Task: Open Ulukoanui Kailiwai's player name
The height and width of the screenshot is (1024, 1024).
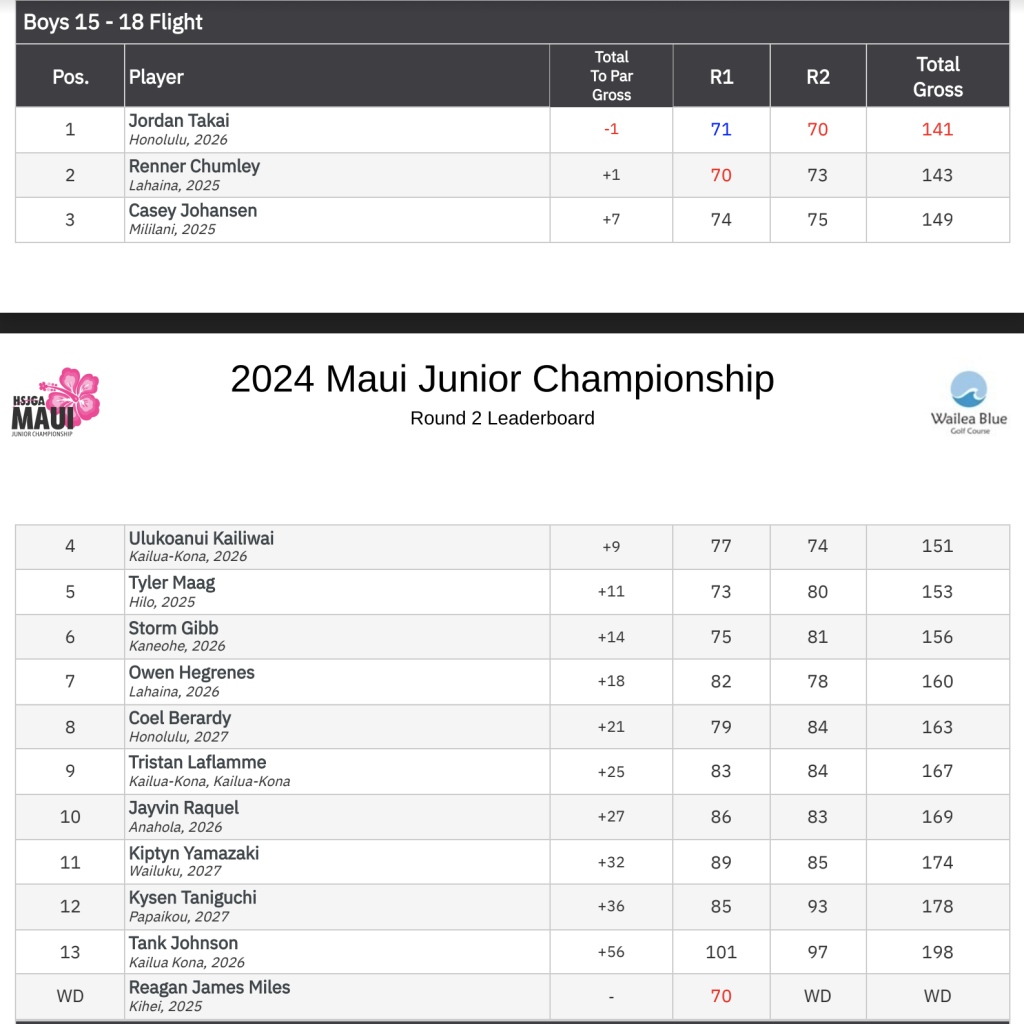Action: click(201, 538)
